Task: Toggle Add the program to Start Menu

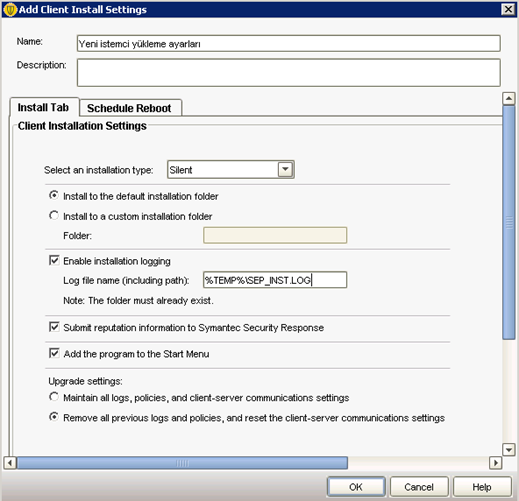Action: (x=54, y=353)
